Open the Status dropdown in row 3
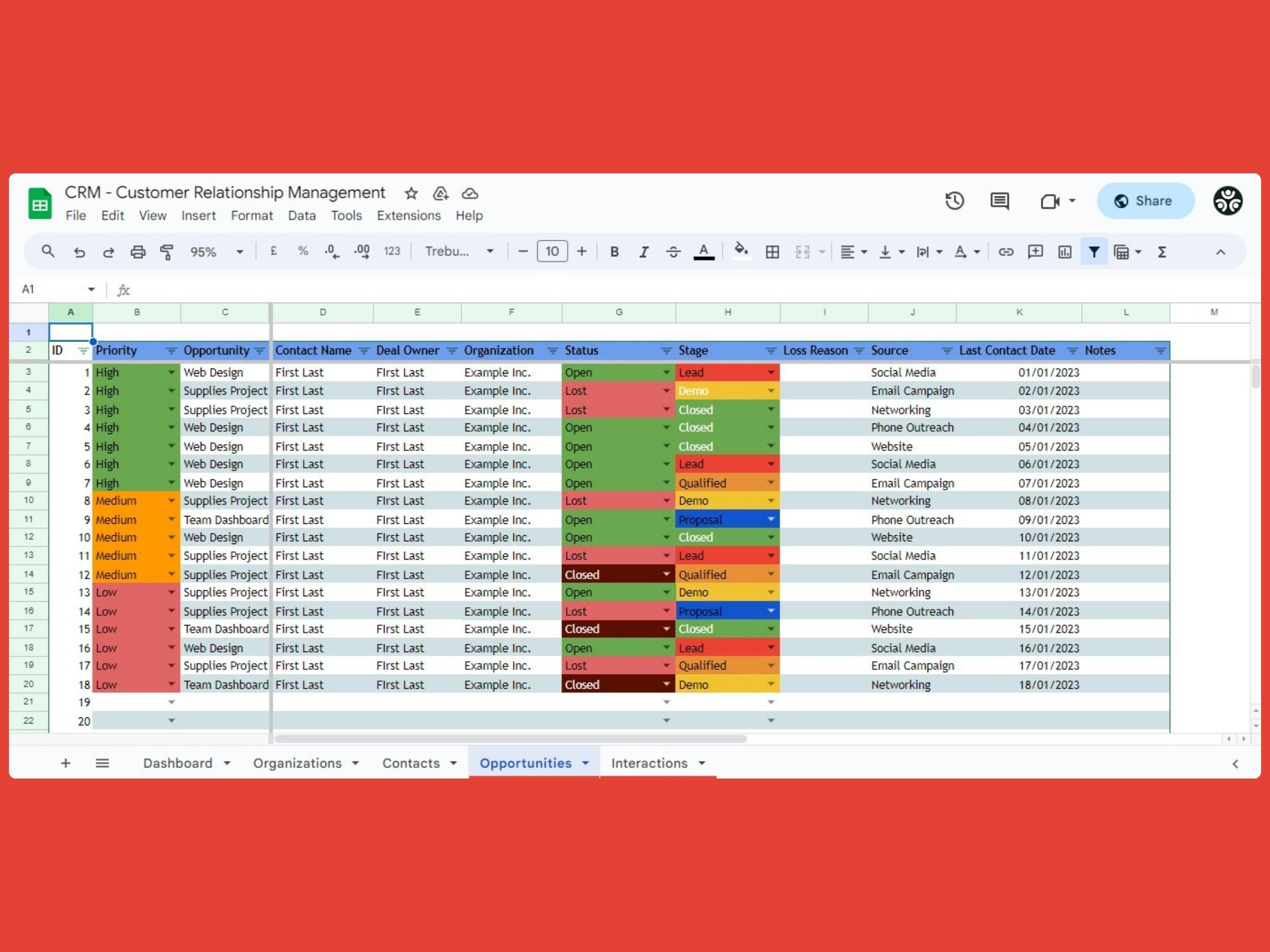 [666, 372]
